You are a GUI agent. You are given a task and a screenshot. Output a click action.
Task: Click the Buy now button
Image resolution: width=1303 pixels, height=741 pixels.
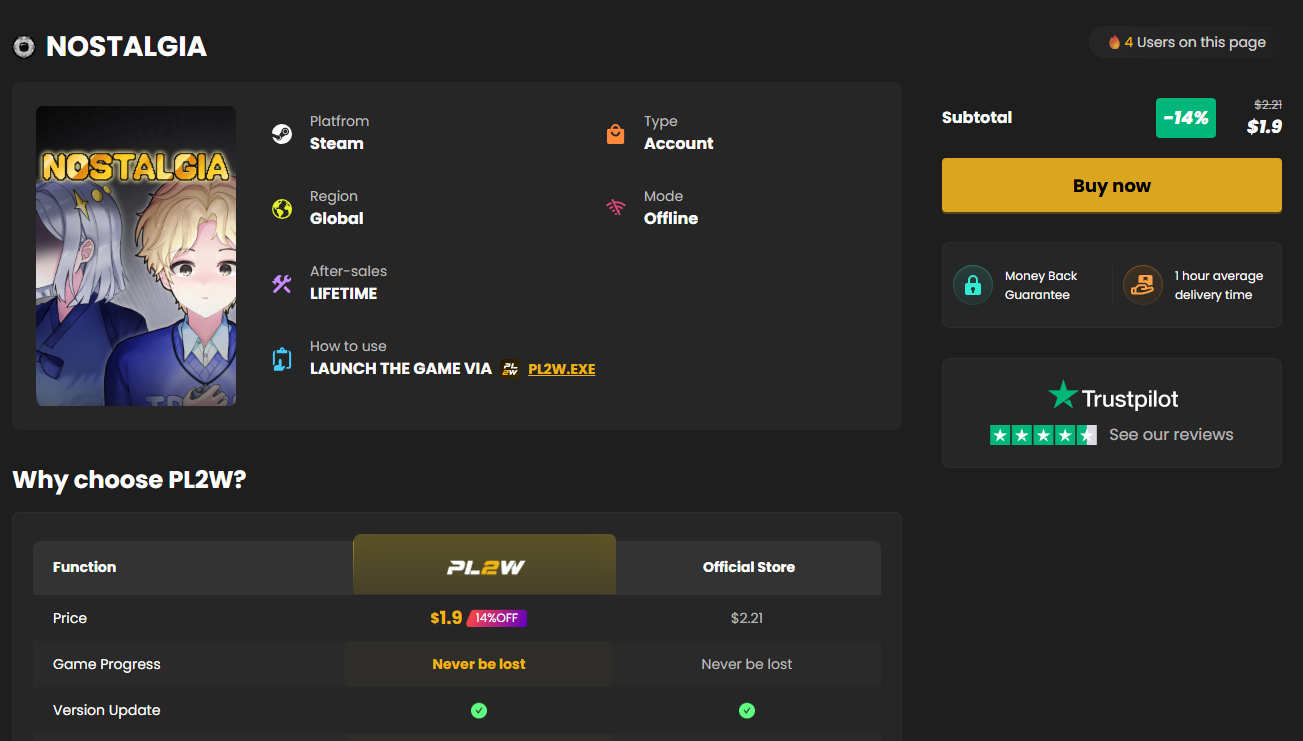point(1111,185)
